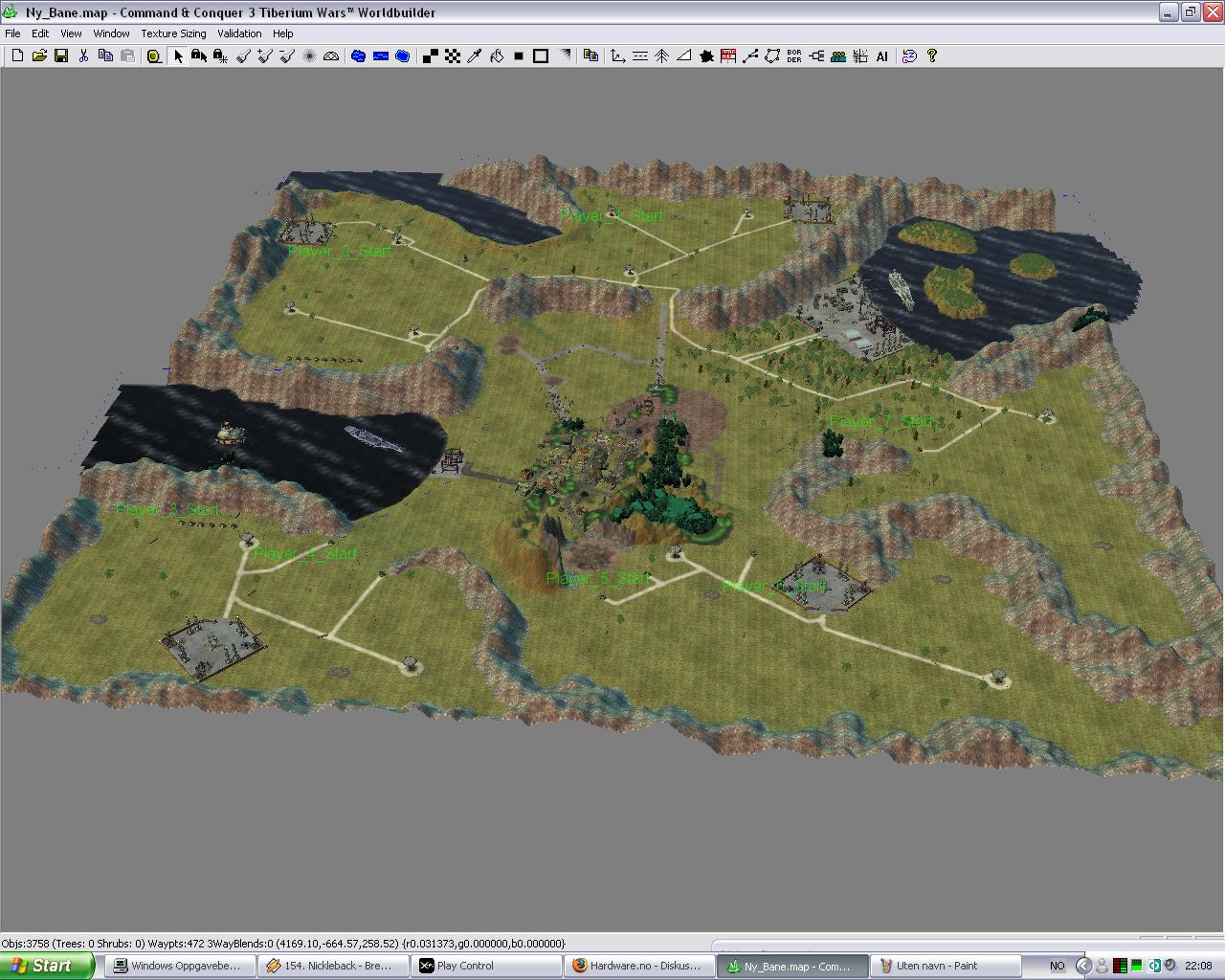Activate the lock-with-asterisk tool
Screen dimensions: 1225x980
[221, 56]
